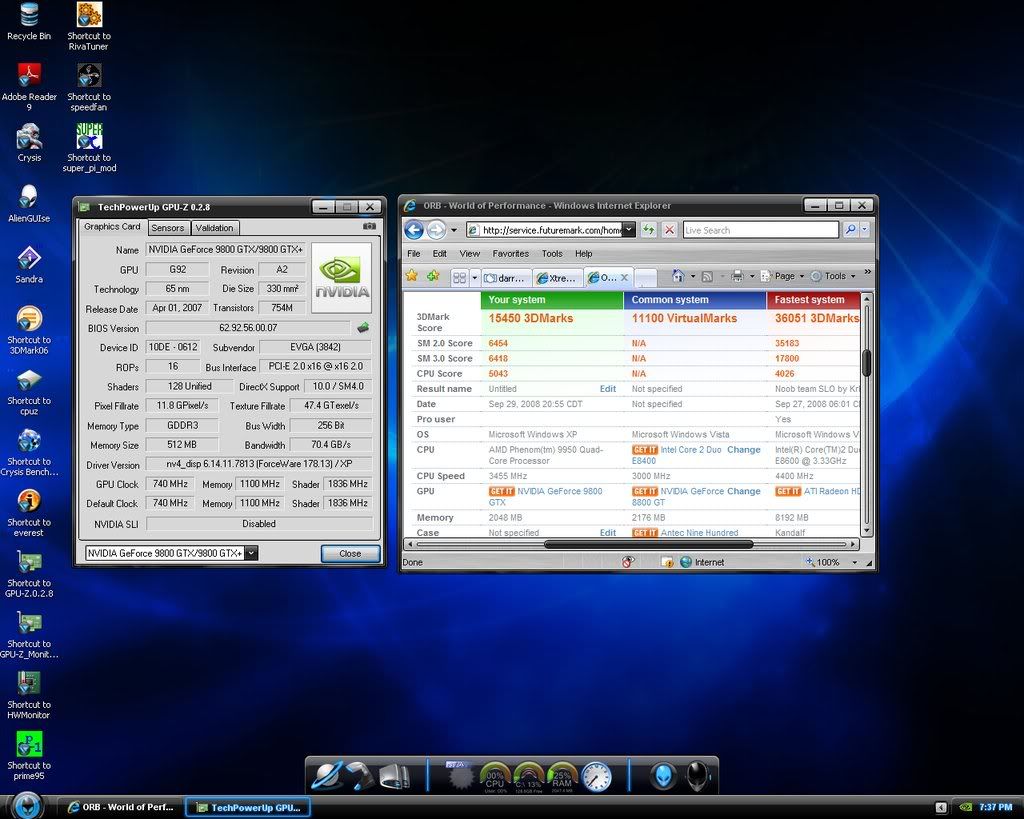This screenshot has height=819, width=1024.
Task: Refresh the ORB page in Internet Explorer
Action: click(648, 230)
